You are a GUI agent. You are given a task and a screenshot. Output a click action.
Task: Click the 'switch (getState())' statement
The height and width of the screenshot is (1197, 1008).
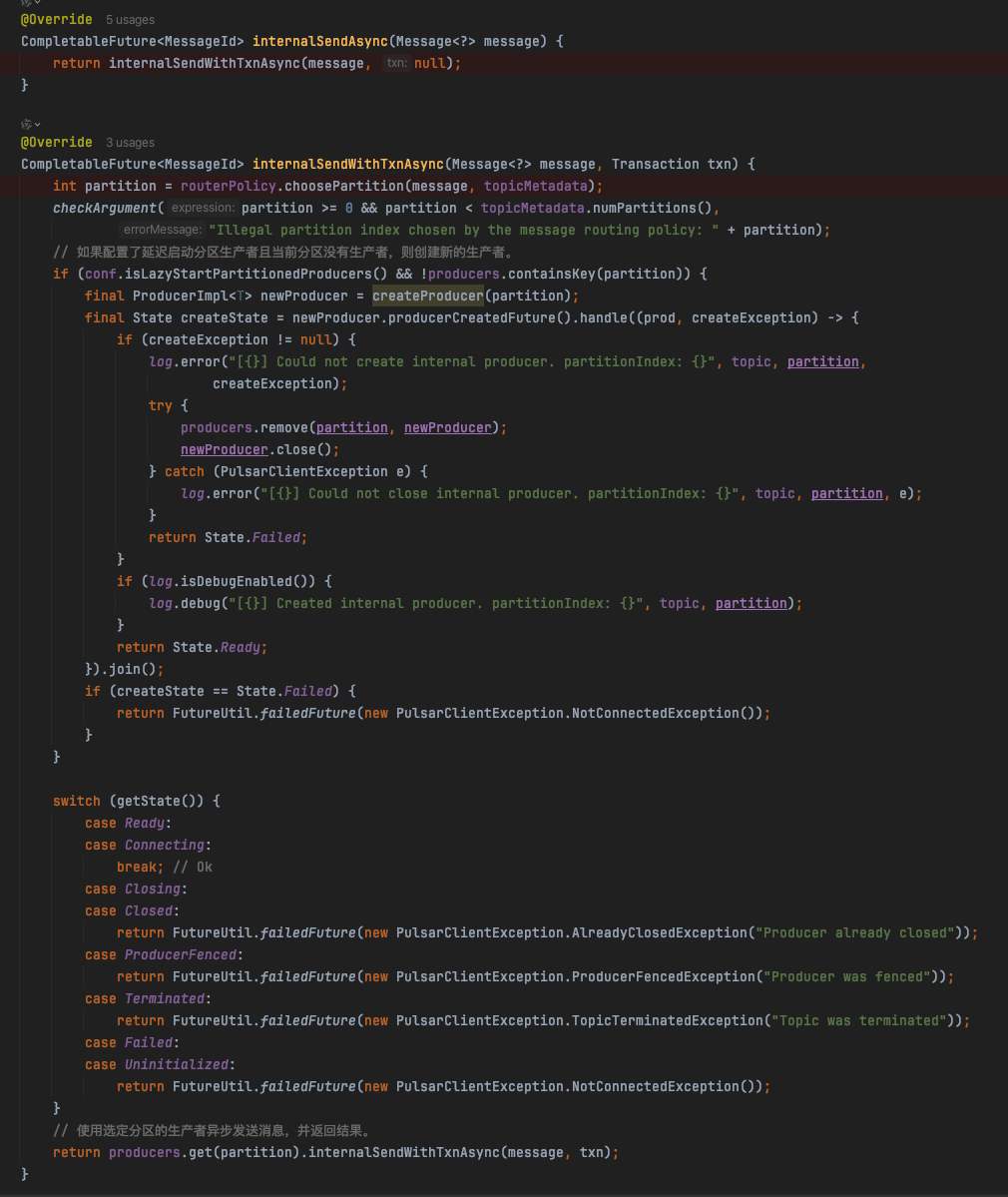[x=136, y=802]
